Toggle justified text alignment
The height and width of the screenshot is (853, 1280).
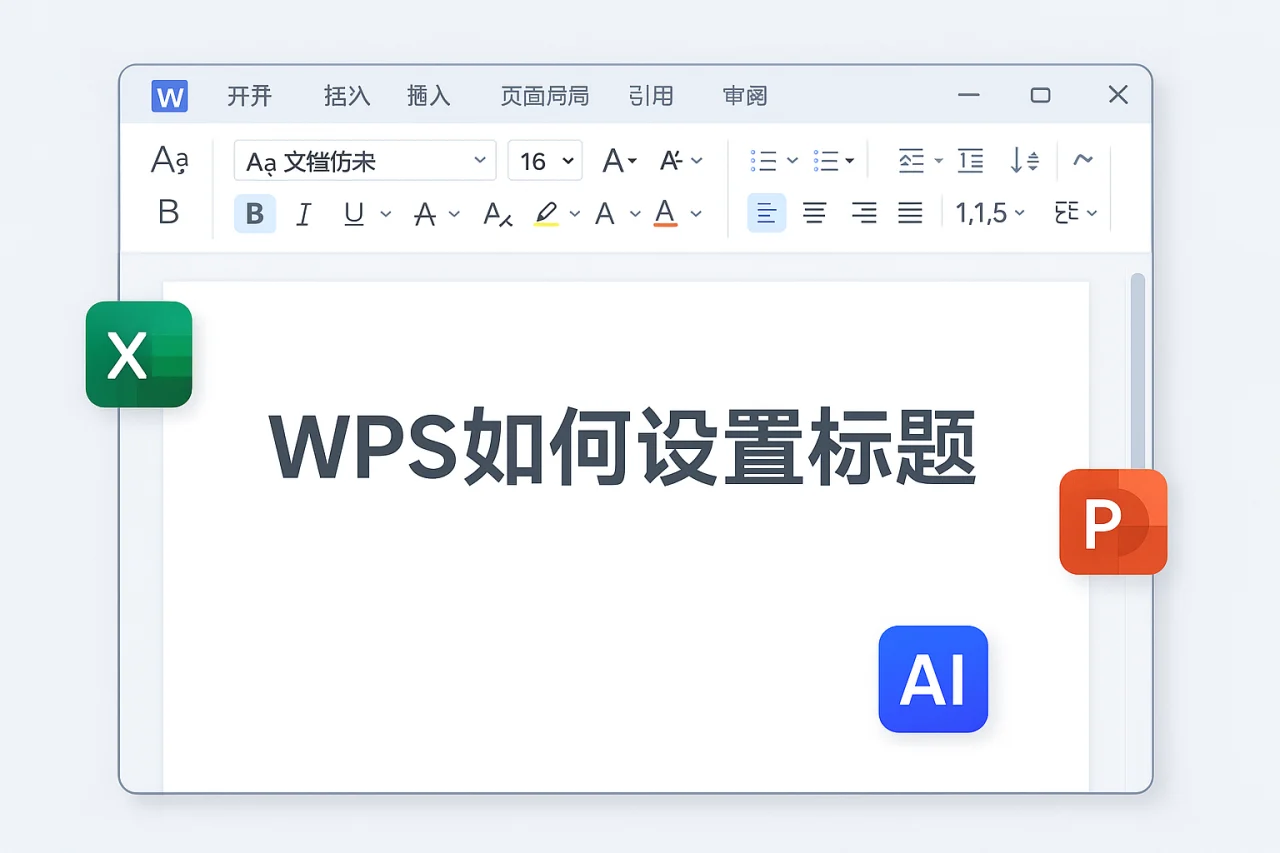click(911, 213)
